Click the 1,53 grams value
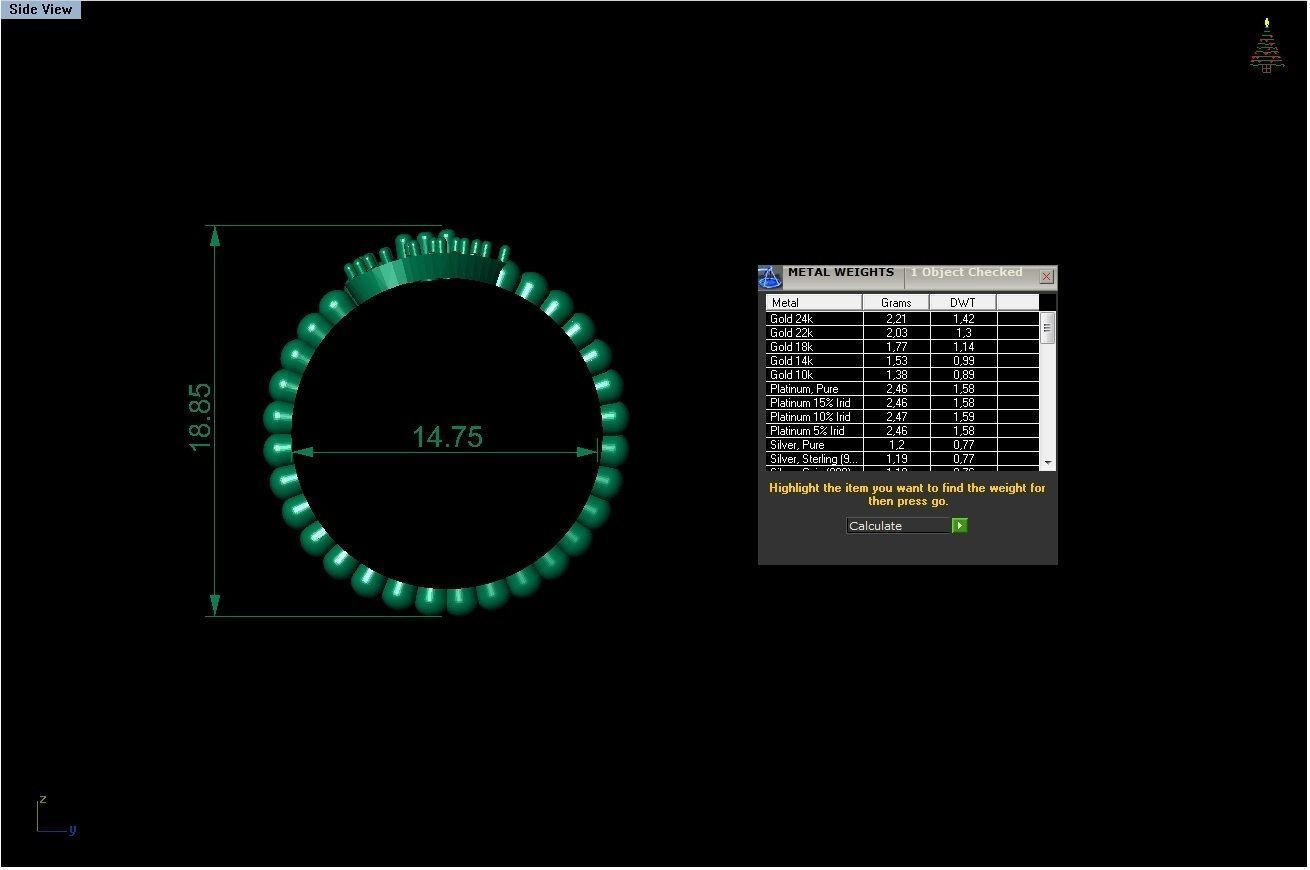Viewport: 1310px width, 870px height. (x=896, y=361)
